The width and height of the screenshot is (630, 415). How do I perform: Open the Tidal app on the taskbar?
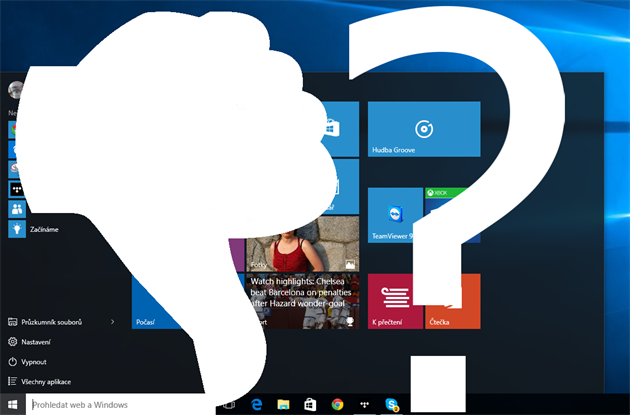364,405
